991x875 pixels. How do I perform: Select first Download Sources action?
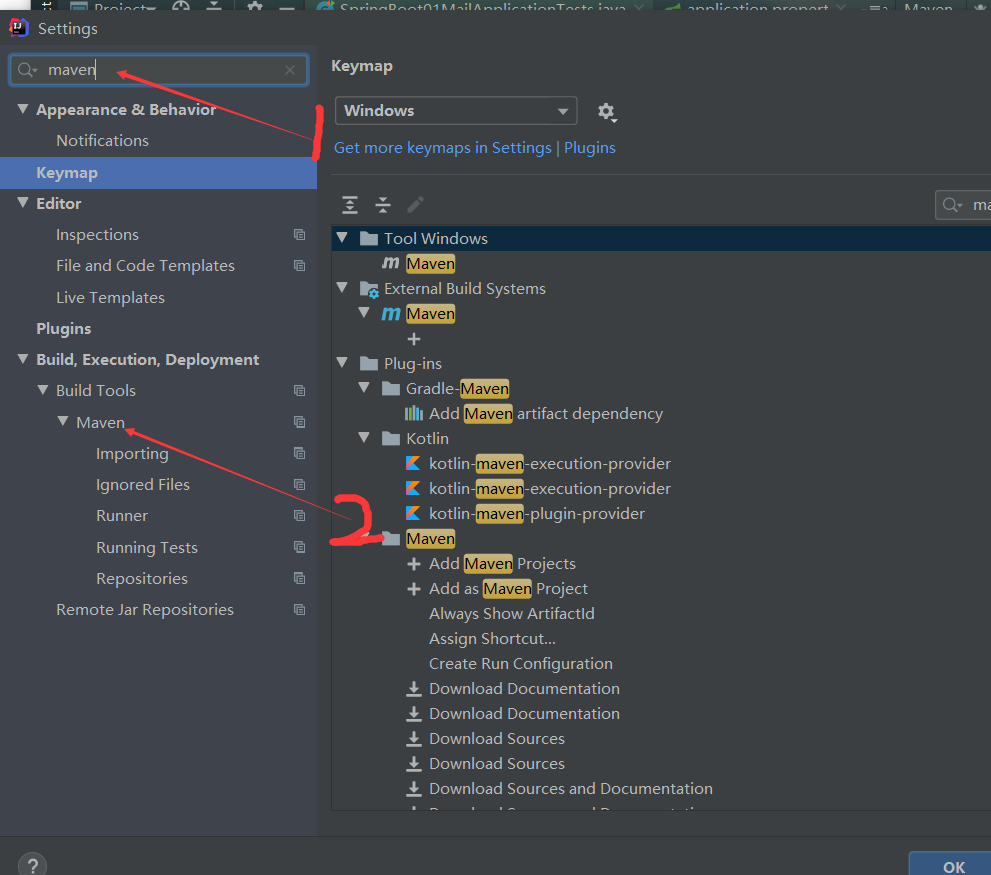pyautogui.click(x=497, y=738)
